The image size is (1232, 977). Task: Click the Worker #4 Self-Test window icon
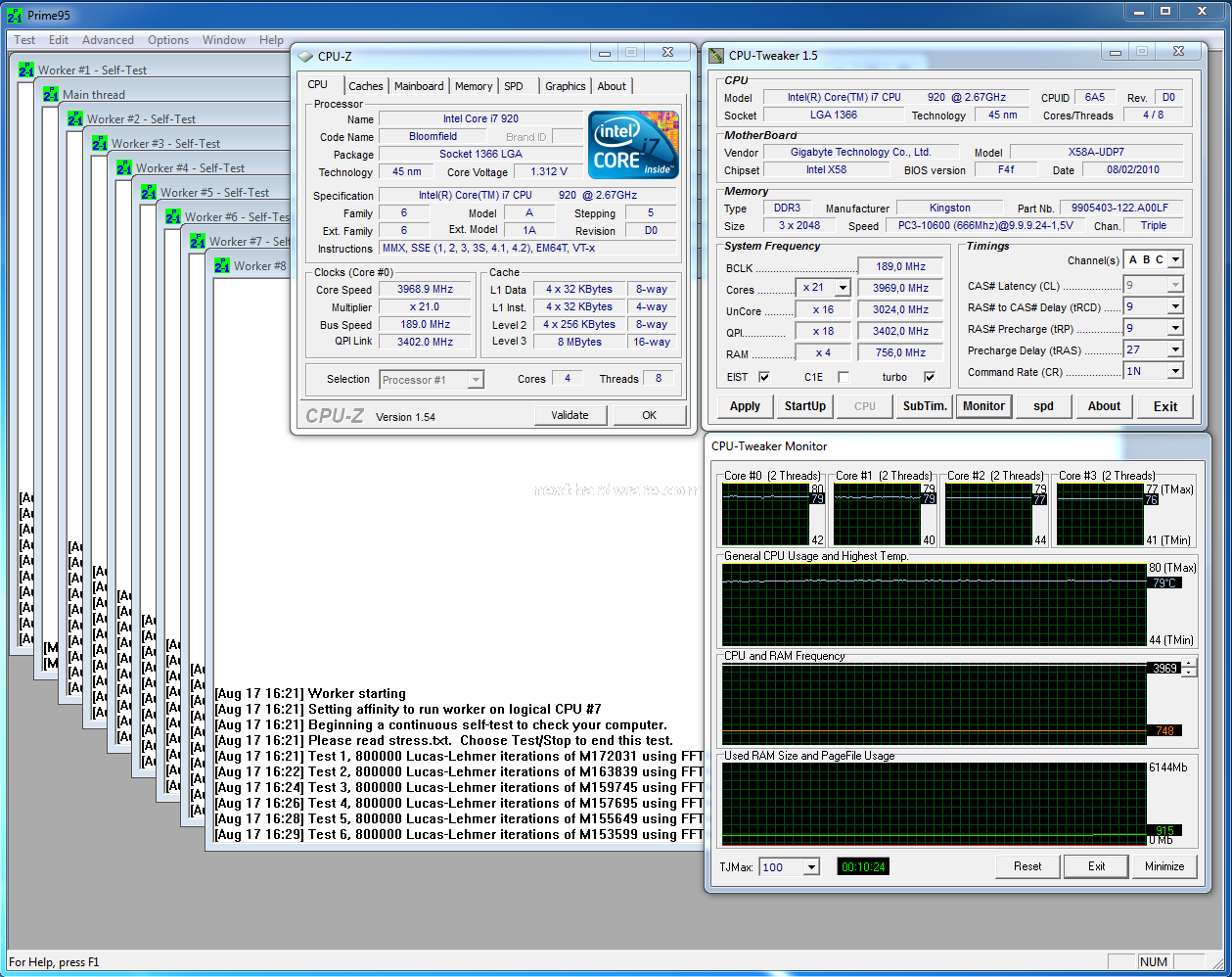pyautogui.click(x=124, y=167)
